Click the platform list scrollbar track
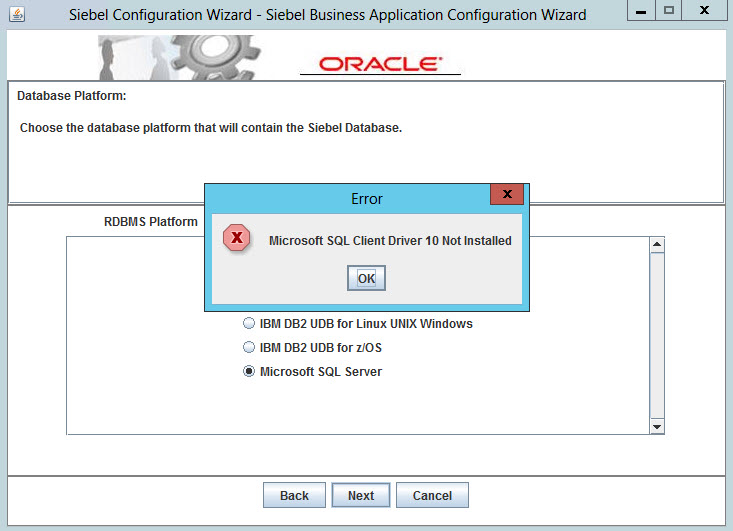733x531 pixels. (x=657, y=335)
